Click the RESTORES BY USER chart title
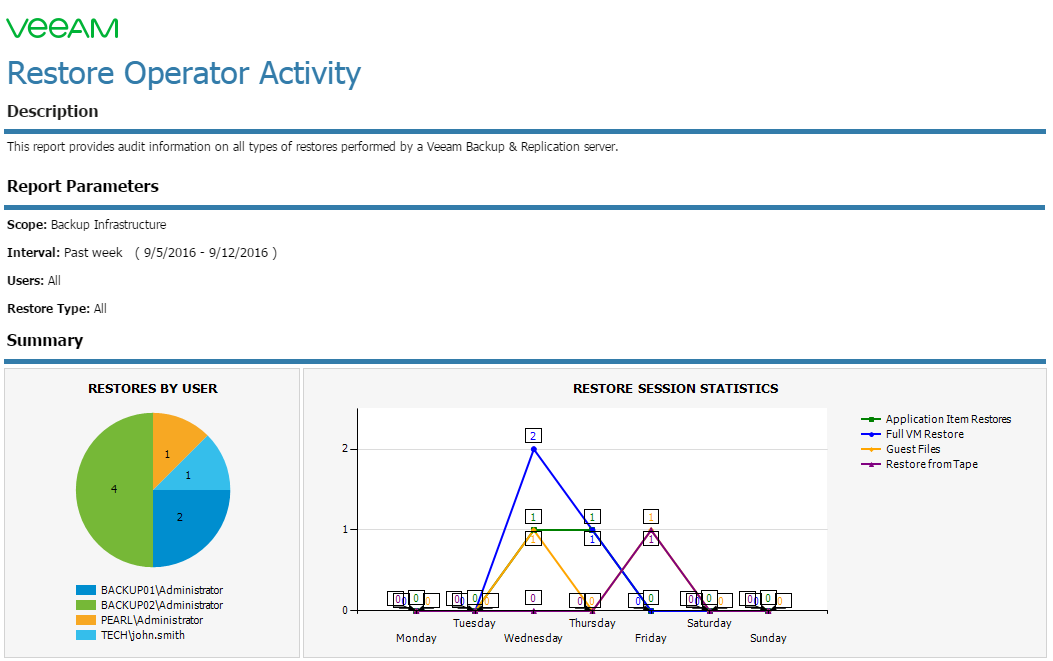 coord(153,389)
